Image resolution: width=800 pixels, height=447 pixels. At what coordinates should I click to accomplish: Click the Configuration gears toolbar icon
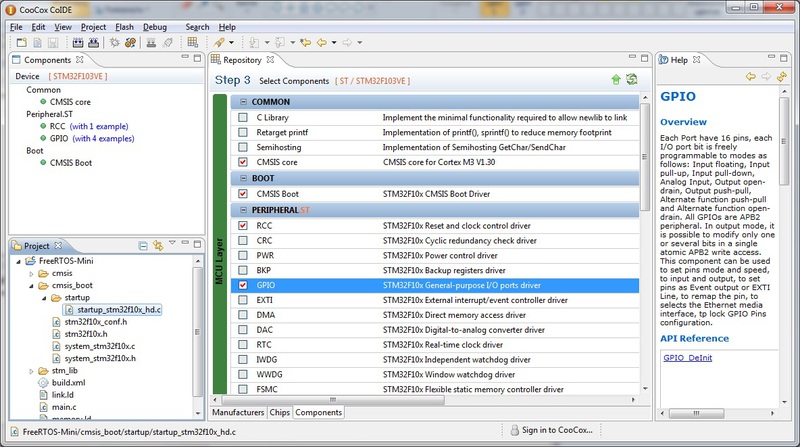coord(131,43)
